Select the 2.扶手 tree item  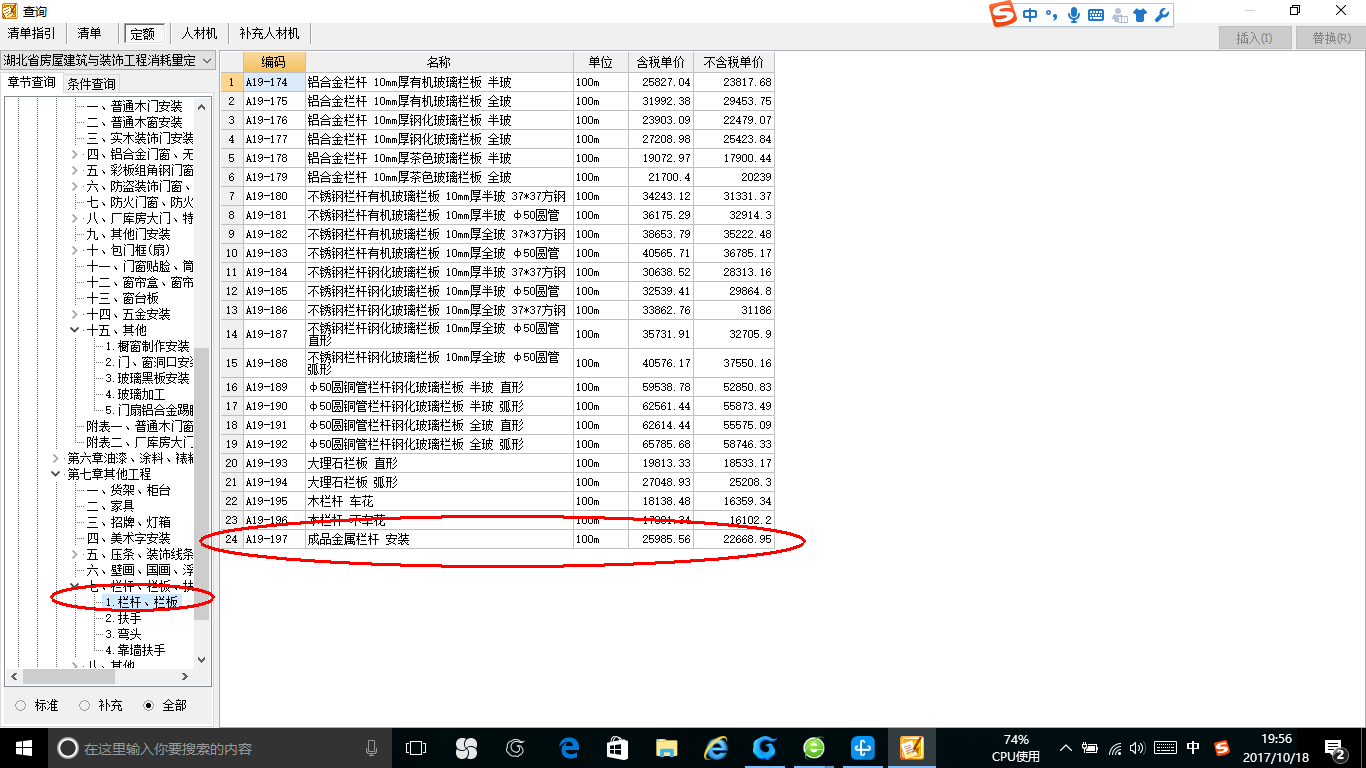[x=123, y=618]
